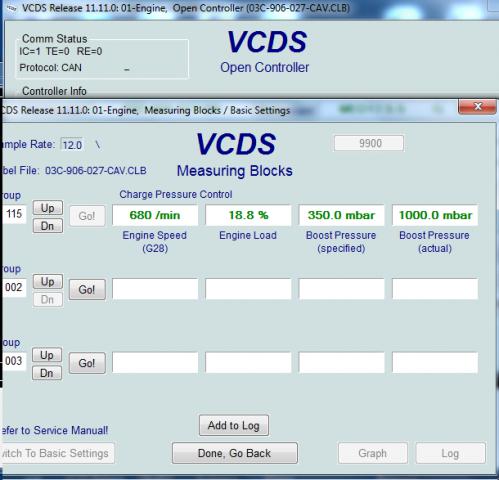Close the Measuring Blocks window
The width and height of the screenshot is (499, 480).
[x=477, y=107]
